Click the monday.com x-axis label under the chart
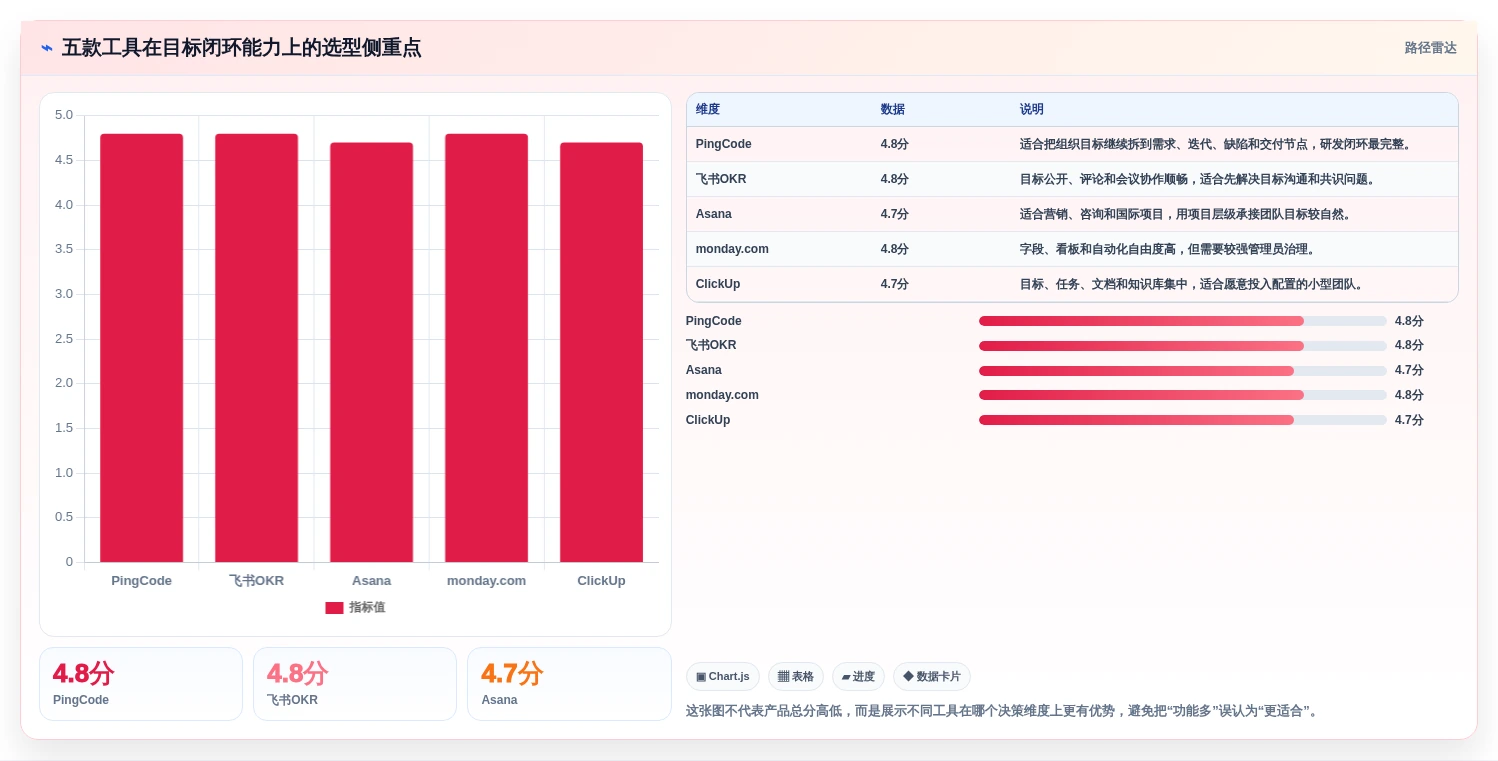The height and width of the screenshot is (761, 1498). click(486, 581)
